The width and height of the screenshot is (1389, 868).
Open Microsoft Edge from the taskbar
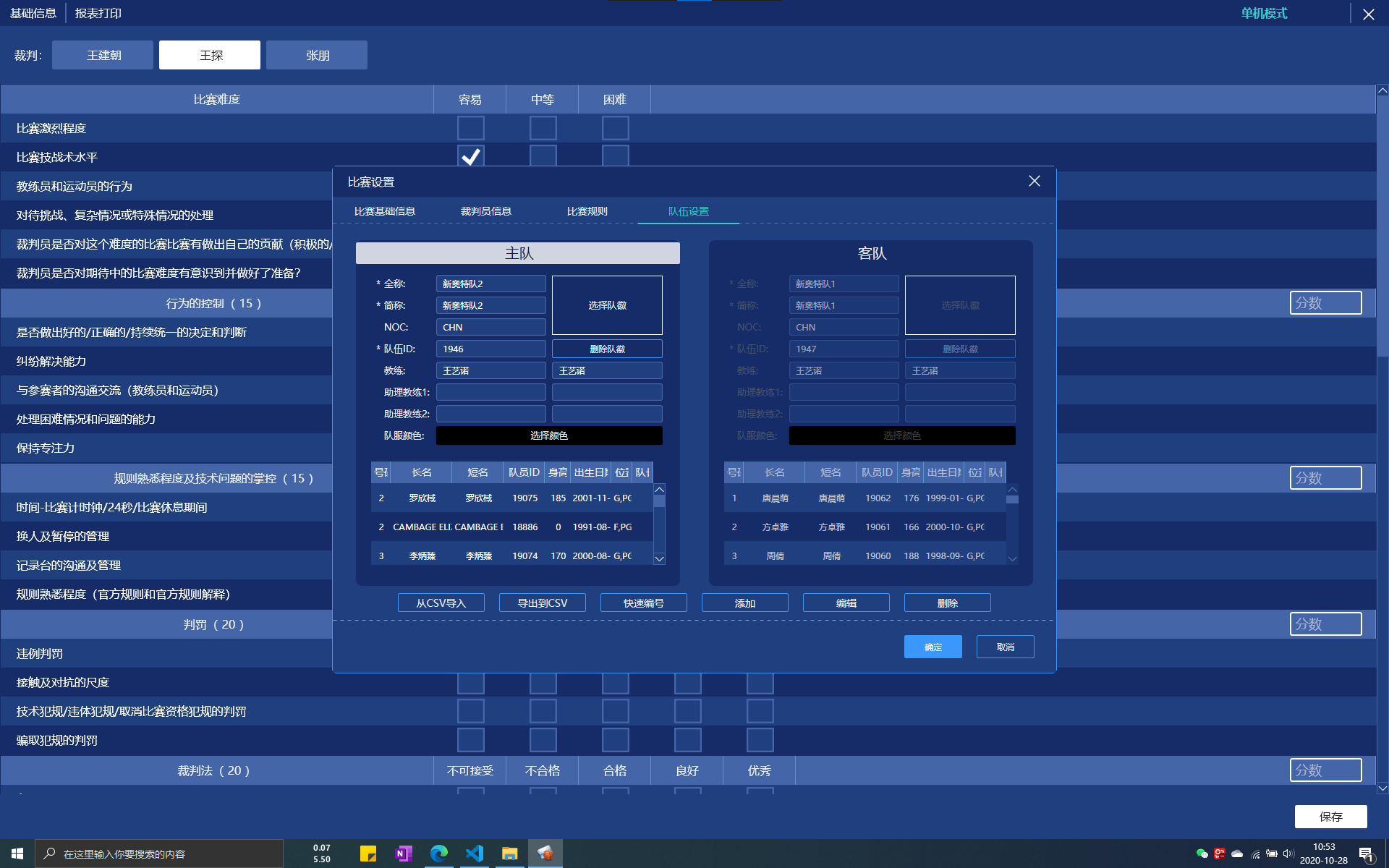click(x=438, y=854)
